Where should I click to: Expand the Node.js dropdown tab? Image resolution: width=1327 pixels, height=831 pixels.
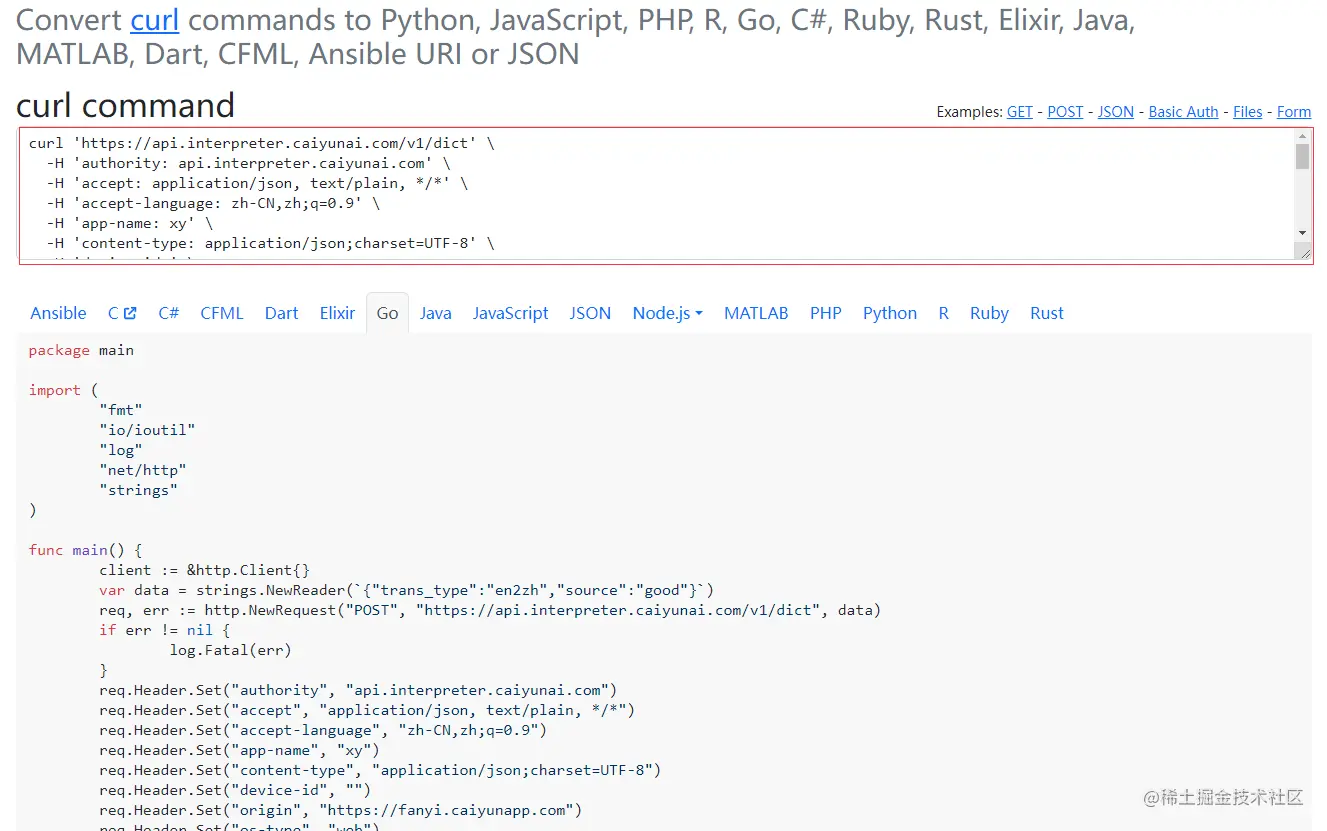667,313
